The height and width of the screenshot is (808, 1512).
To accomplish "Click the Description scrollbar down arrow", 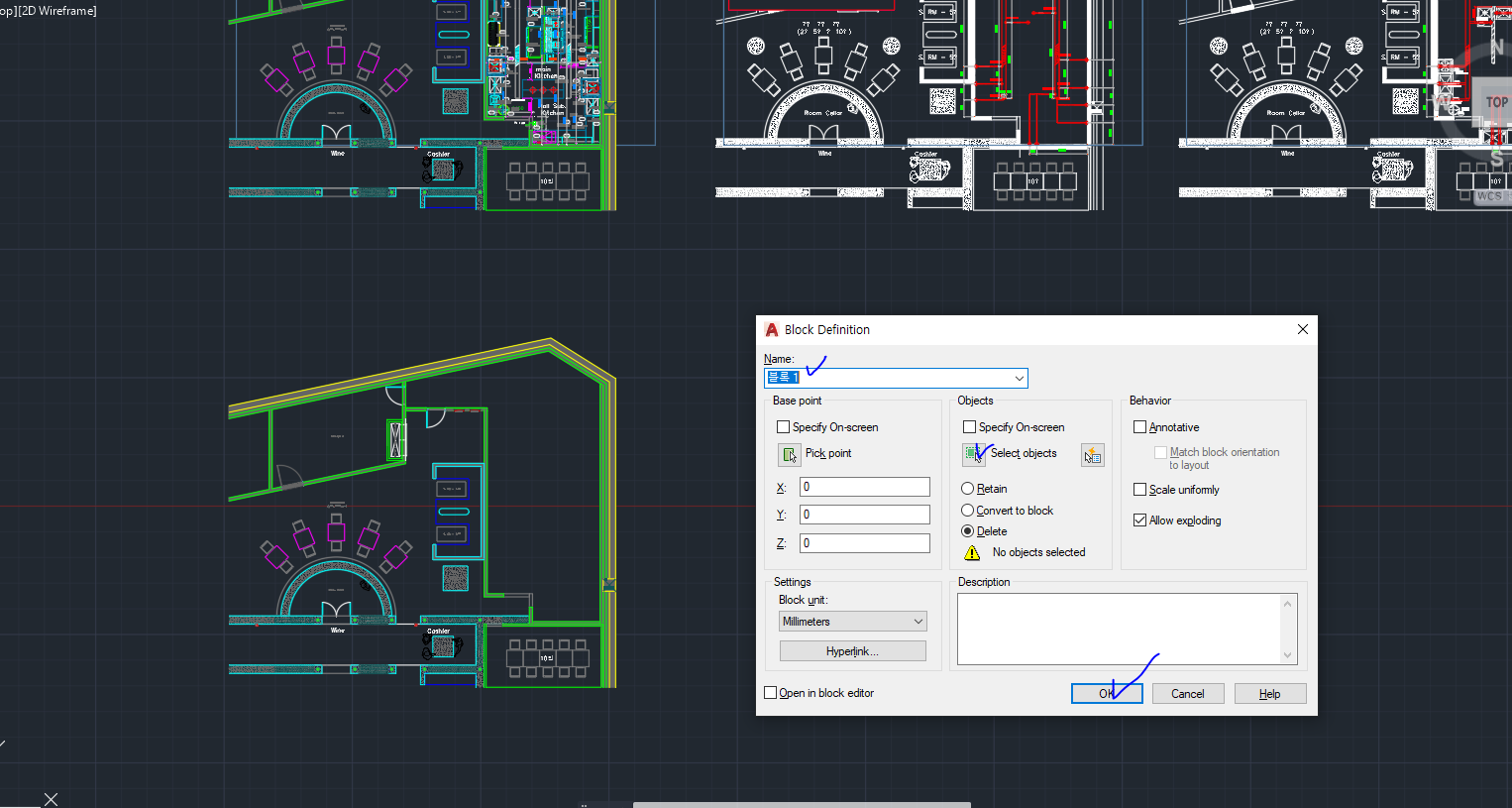I will click(x=1288, y=655).
